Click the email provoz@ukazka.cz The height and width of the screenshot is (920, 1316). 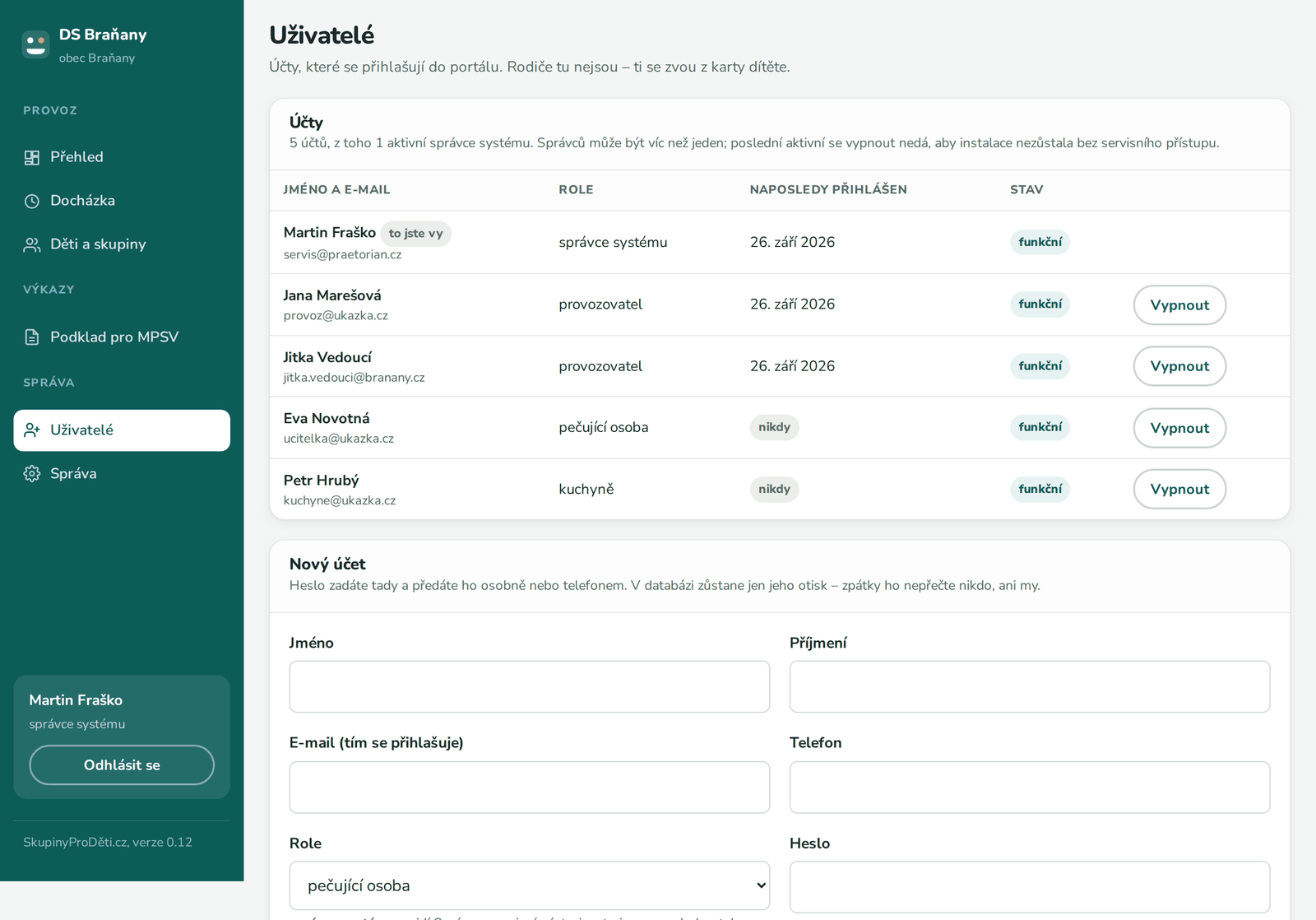point(336,315)
